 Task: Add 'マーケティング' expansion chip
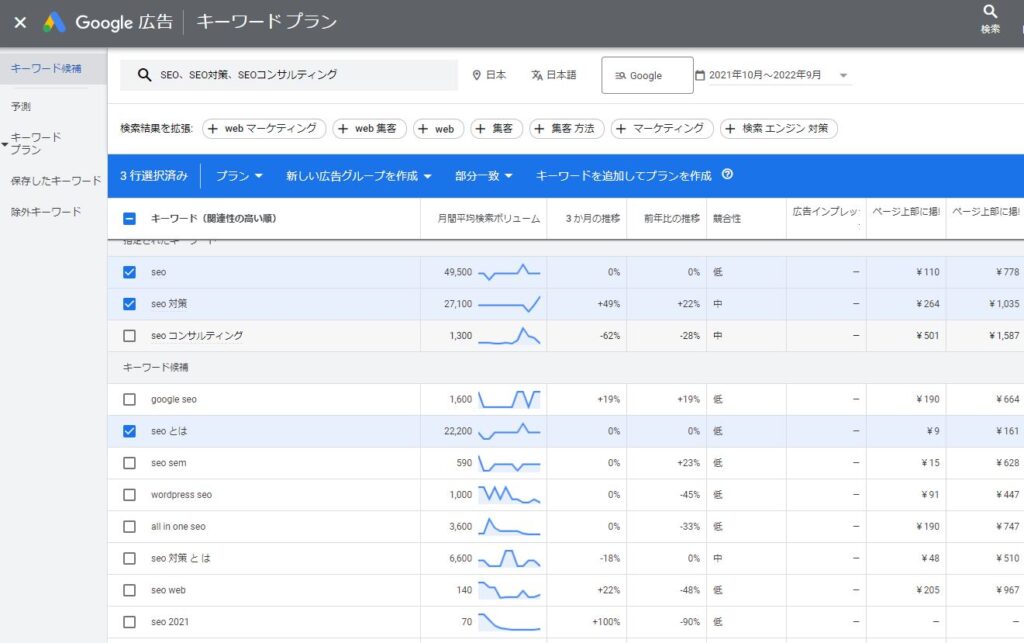coord(662,129)
